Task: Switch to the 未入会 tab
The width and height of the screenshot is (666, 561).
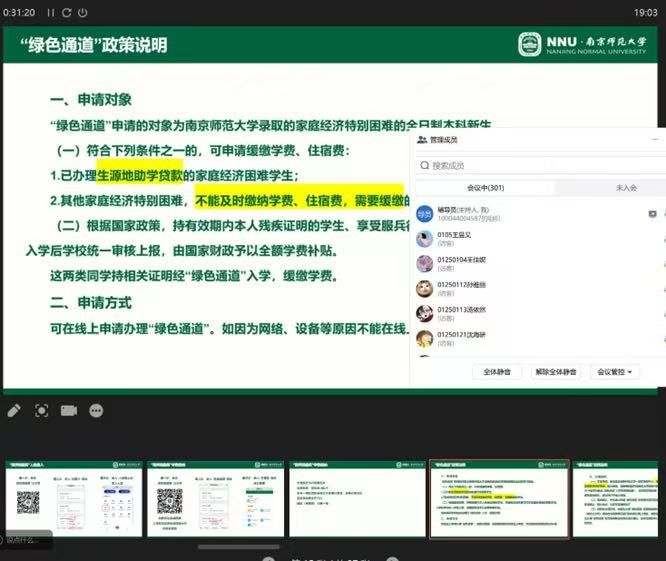Action: 626,188
